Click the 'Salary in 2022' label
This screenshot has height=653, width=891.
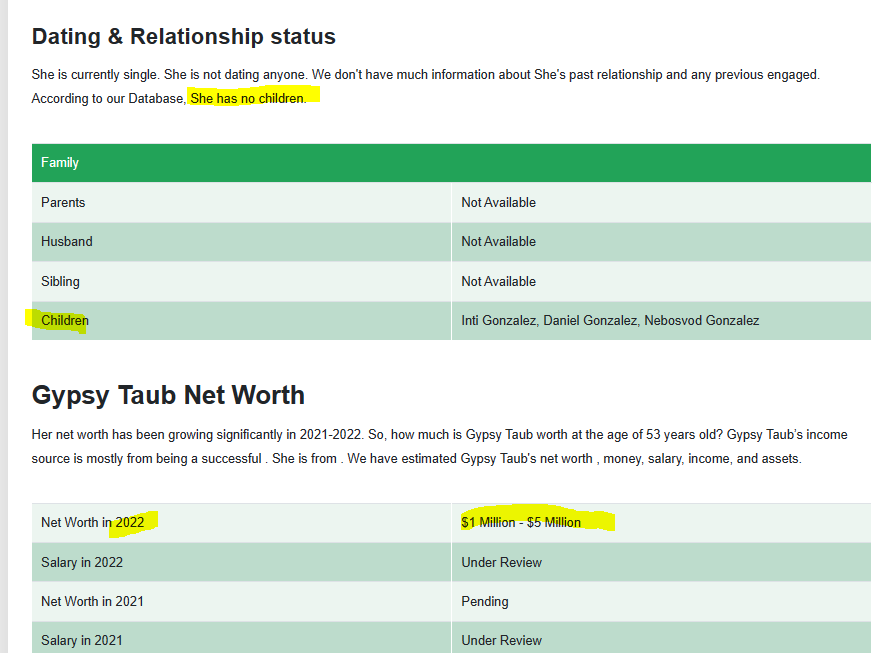click(x=82, y=562)
